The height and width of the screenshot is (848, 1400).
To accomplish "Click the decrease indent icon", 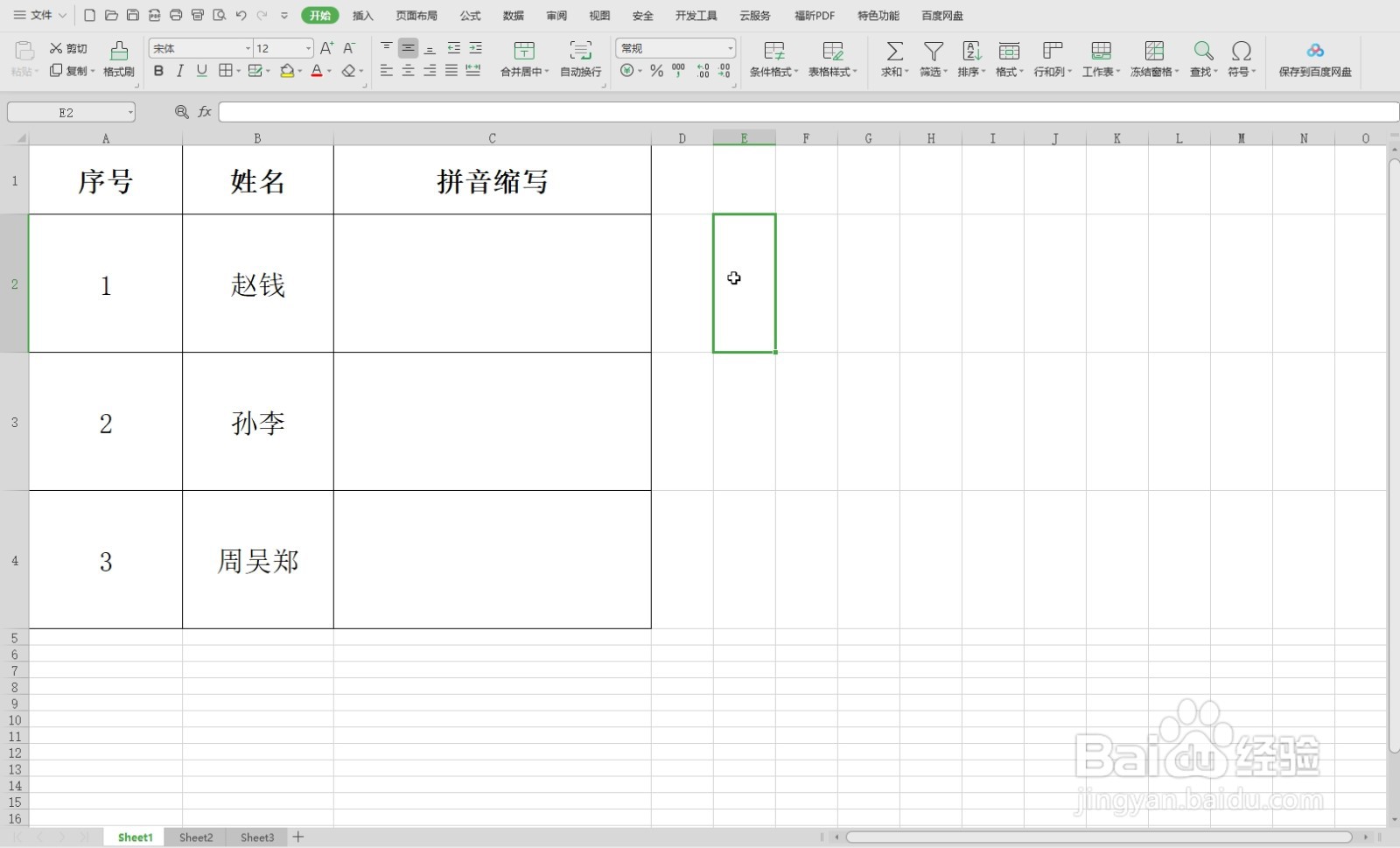I will (x=454, y=47).
